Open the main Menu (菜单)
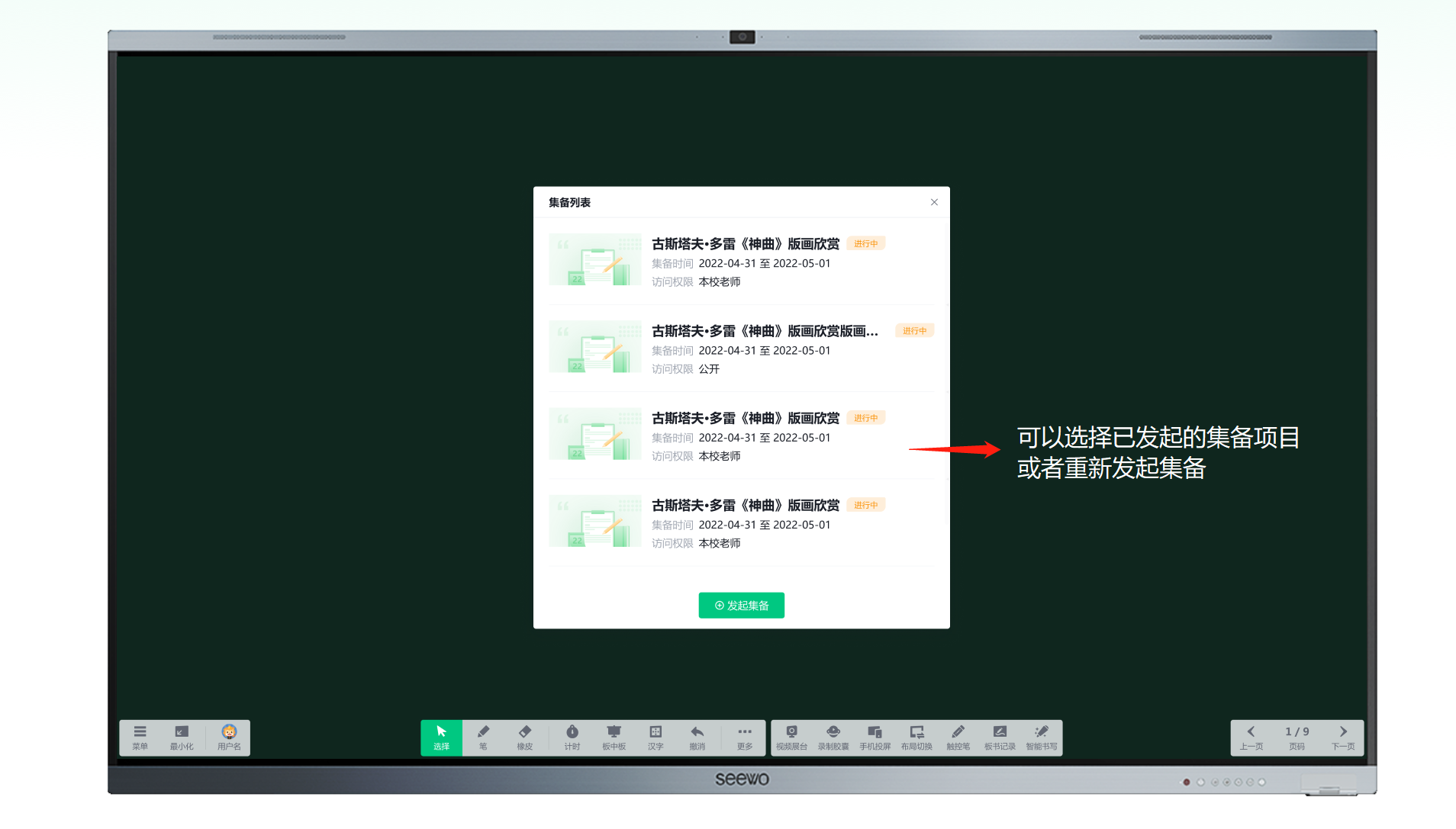 pos(140,737)
